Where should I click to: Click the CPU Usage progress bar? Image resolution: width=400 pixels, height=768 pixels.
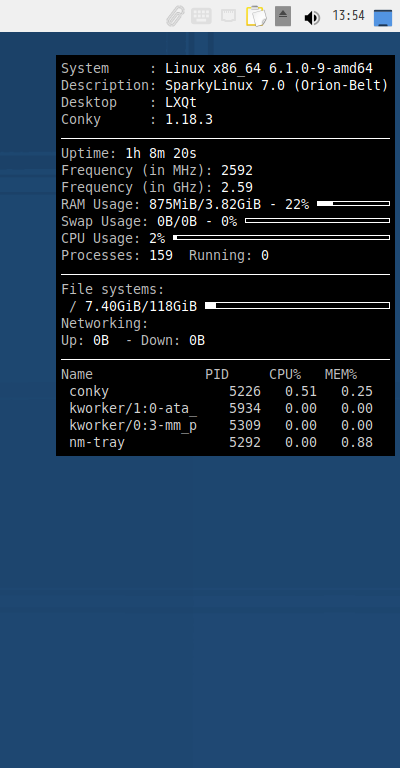[x=282, y=238]
